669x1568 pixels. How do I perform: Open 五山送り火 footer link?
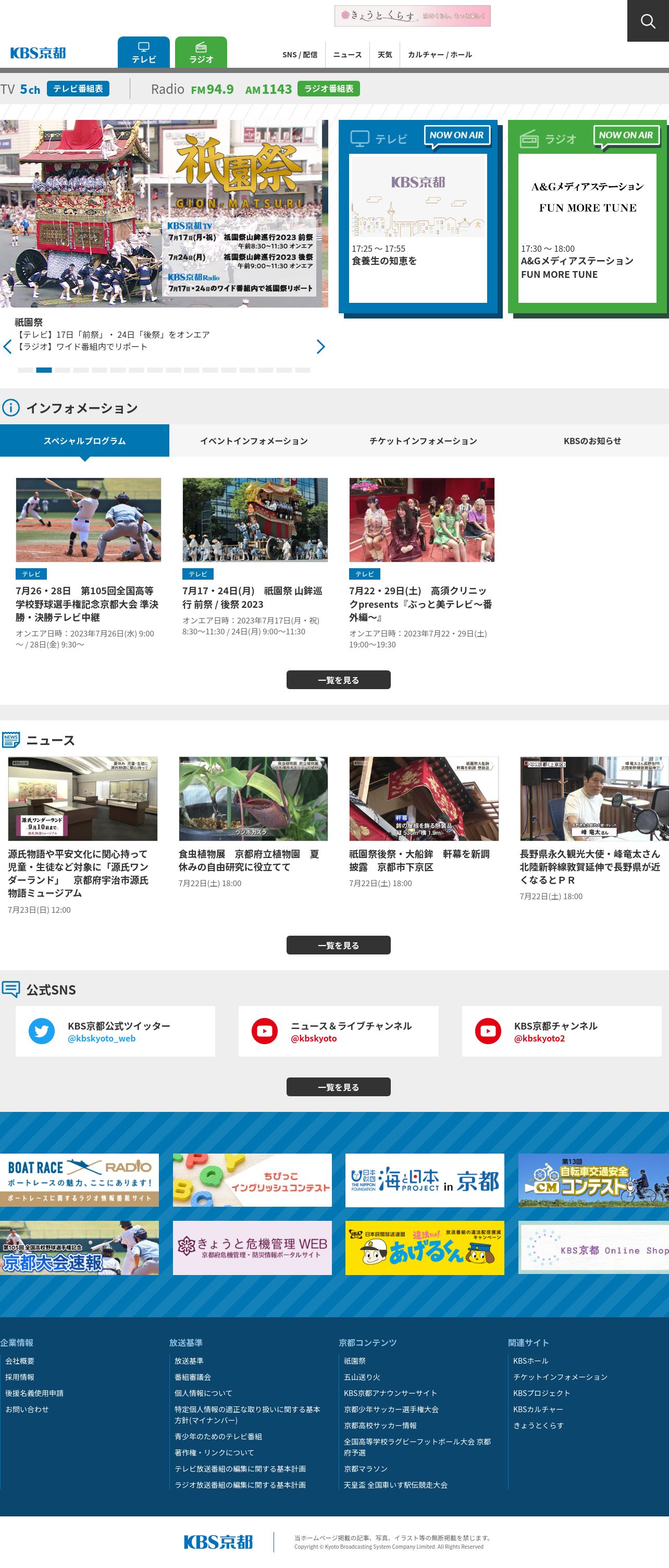tap(362, 1377)
